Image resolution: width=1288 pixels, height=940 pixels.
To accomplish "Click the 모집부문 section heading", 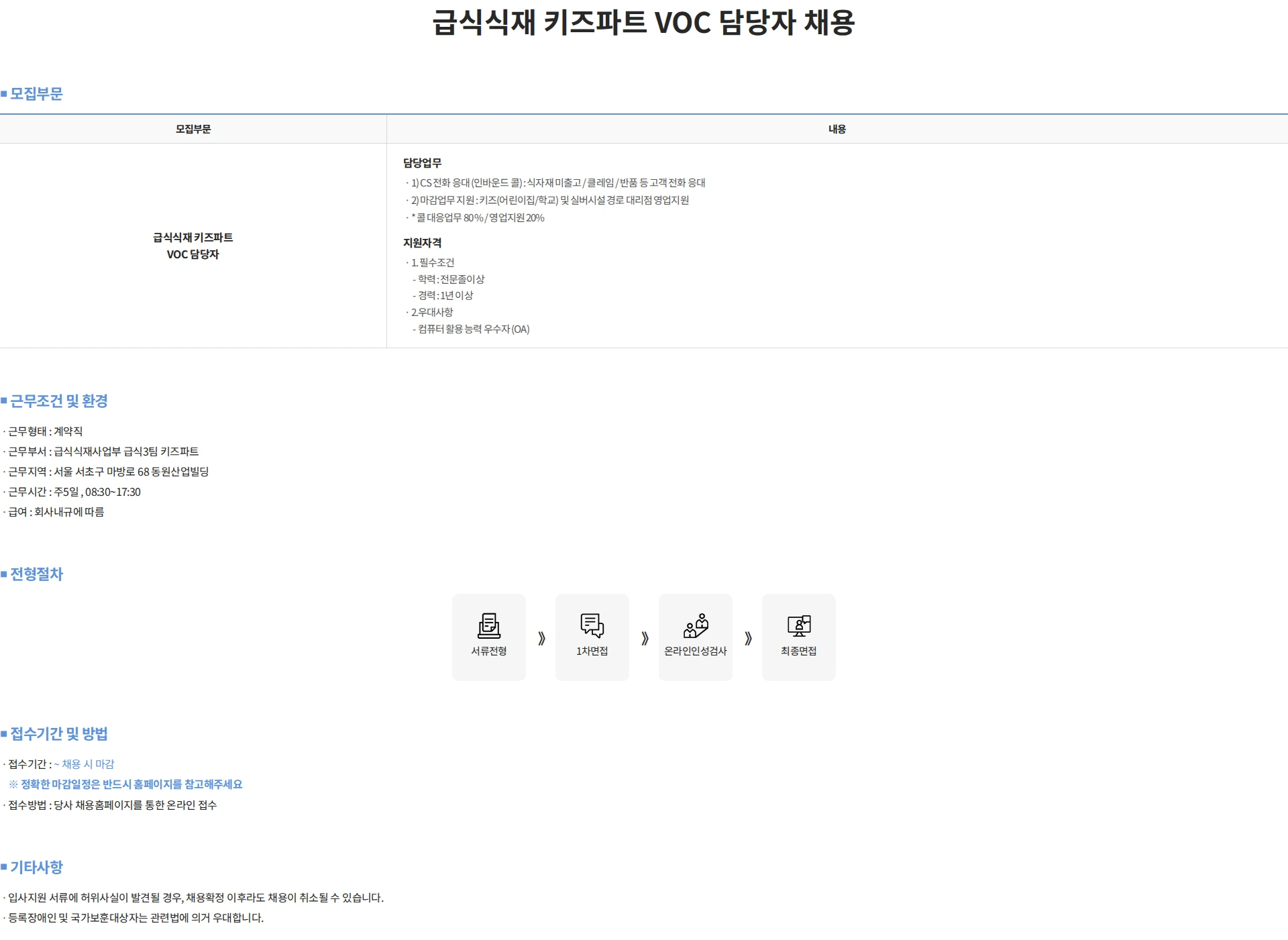I will 37,94.
